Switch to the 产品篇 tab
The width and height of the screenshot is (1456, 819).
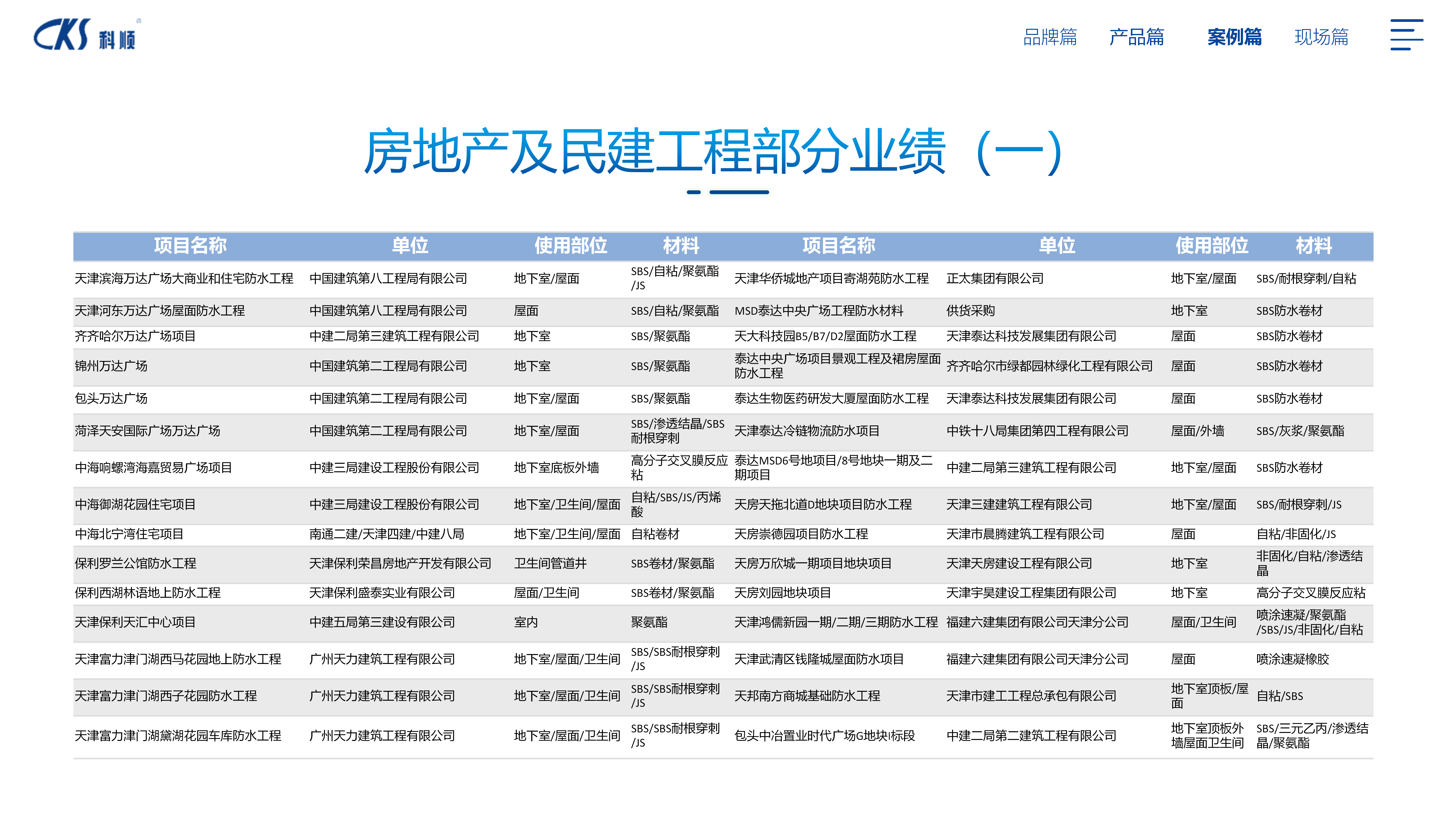[1137, 37]
